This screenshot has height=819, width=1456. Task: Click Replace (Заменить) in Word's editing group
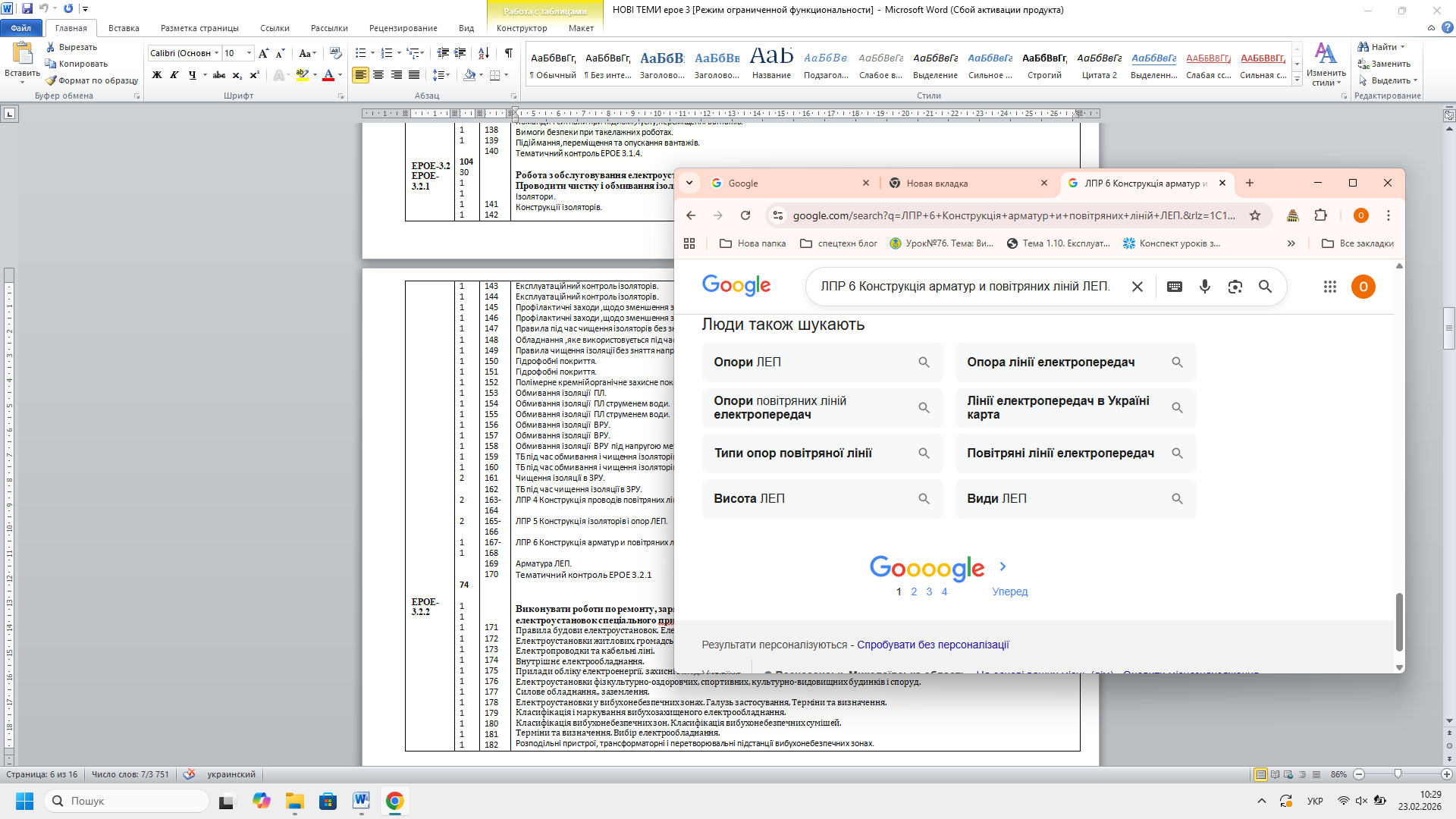pos(1384,64)
